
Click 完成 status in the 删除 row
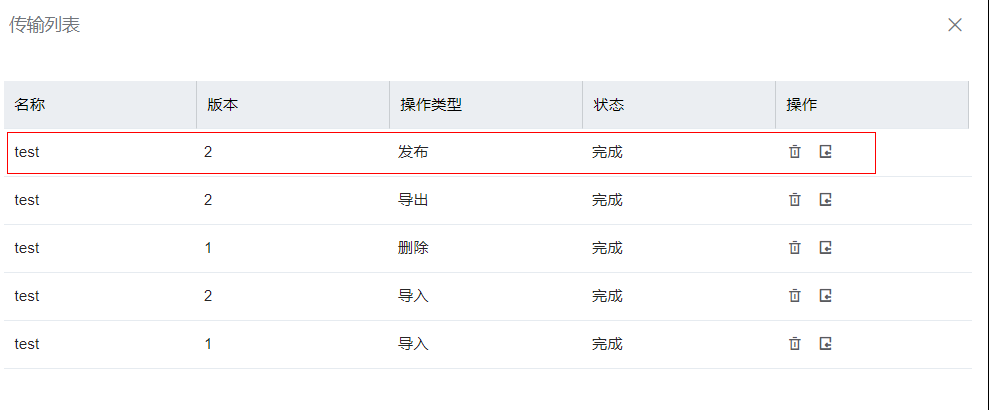[607, 248]
